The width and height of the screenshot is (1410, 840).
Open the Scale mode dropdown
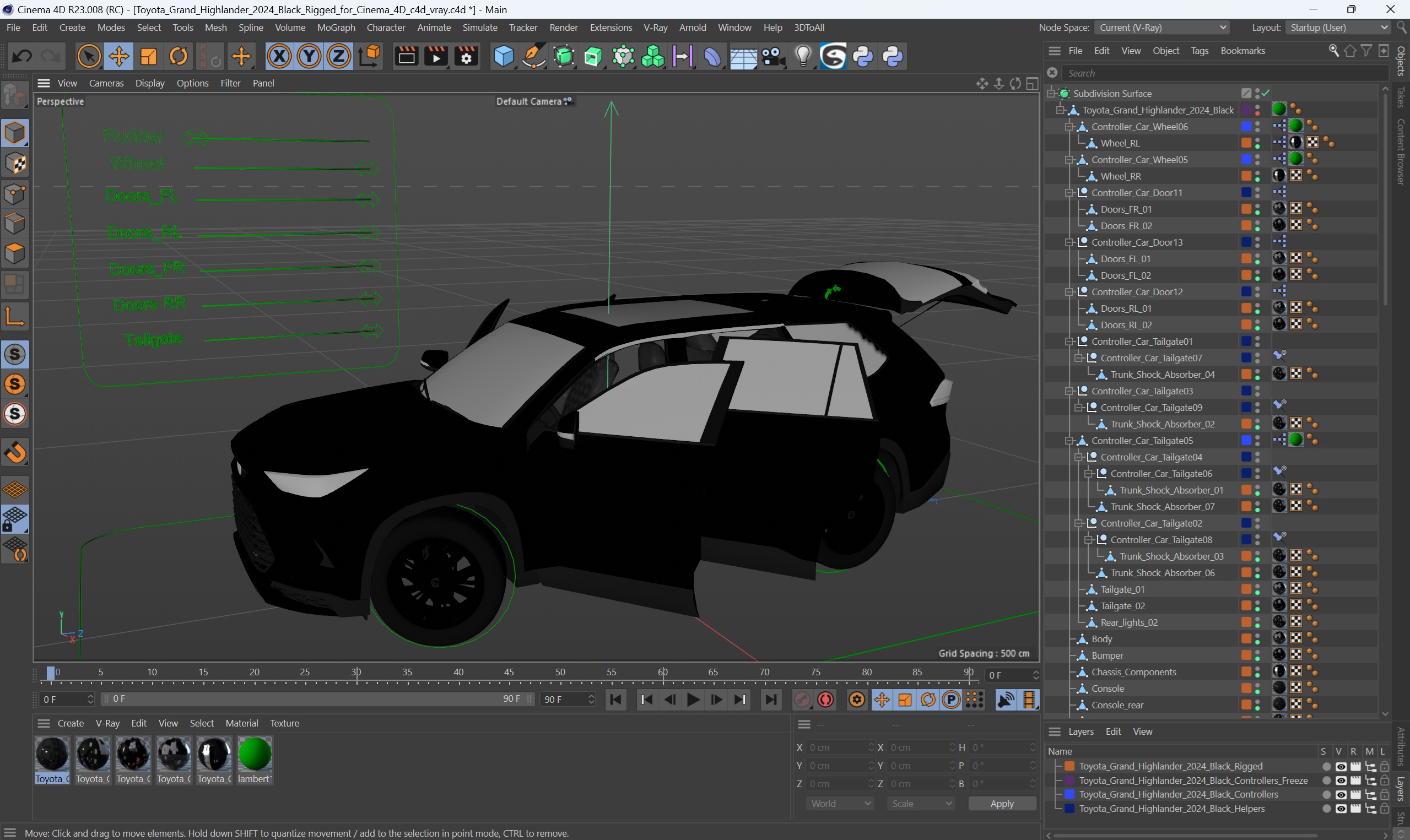[920, 804]
